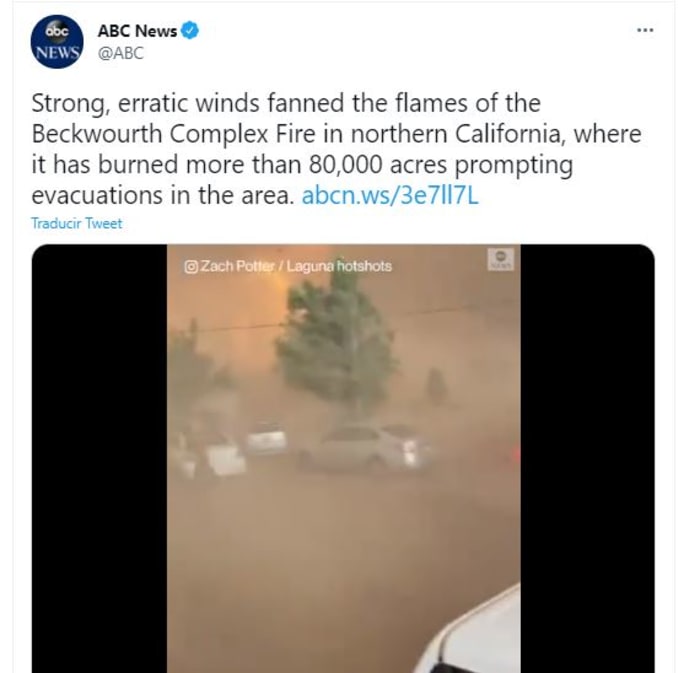The height and width of the screenshot is (673, 700).
Task: Click the left black bar of video
Action: [x=99, y=458]
